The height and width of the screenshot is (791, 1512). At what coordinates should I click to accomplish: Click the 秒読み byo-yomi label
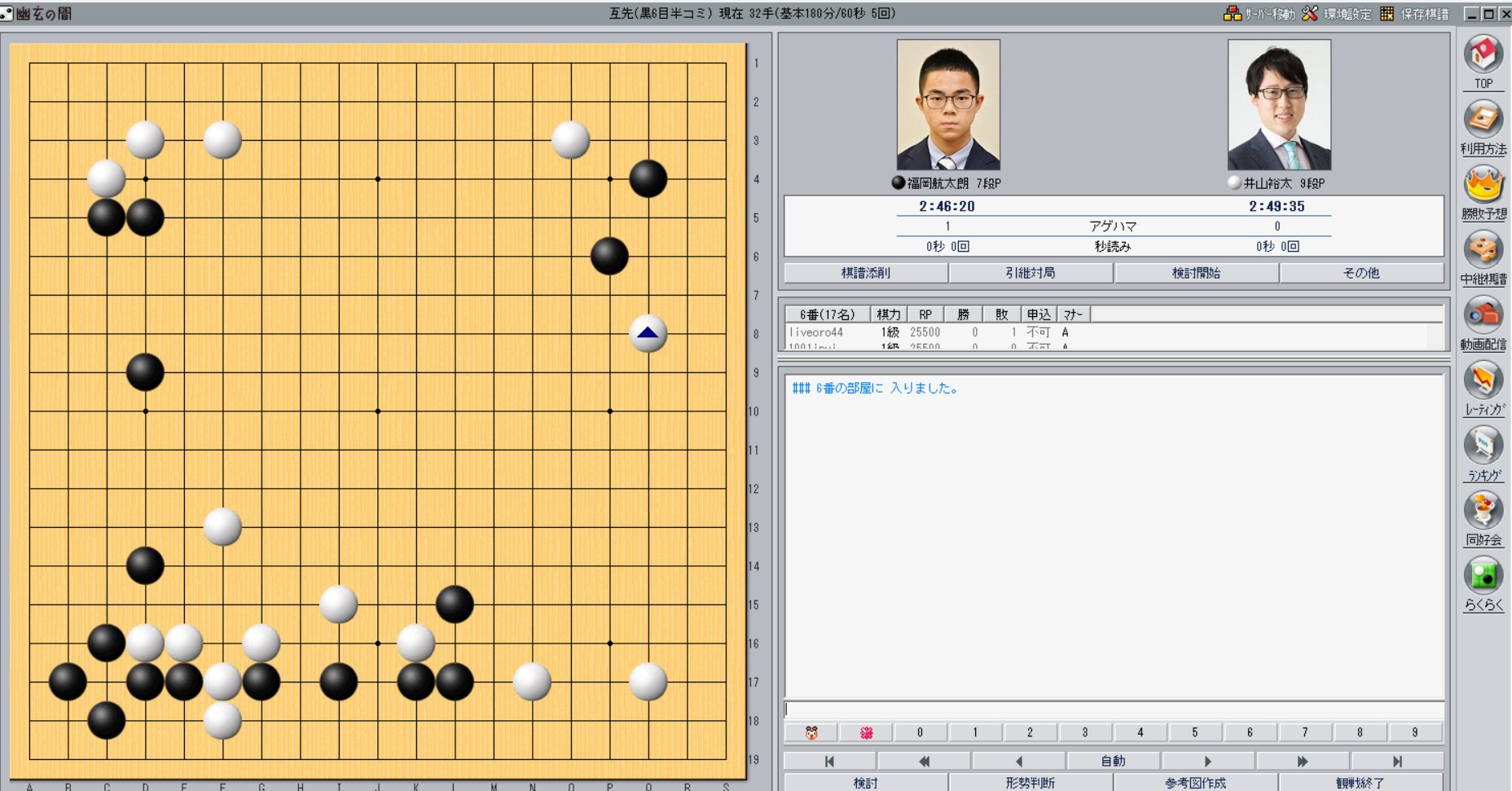1113,247
